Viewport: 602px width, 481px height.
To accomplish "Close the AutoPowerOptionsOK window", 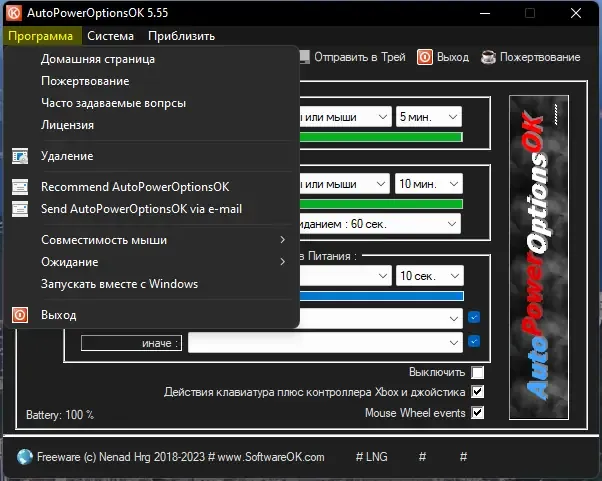I will (x=576, y=13).
